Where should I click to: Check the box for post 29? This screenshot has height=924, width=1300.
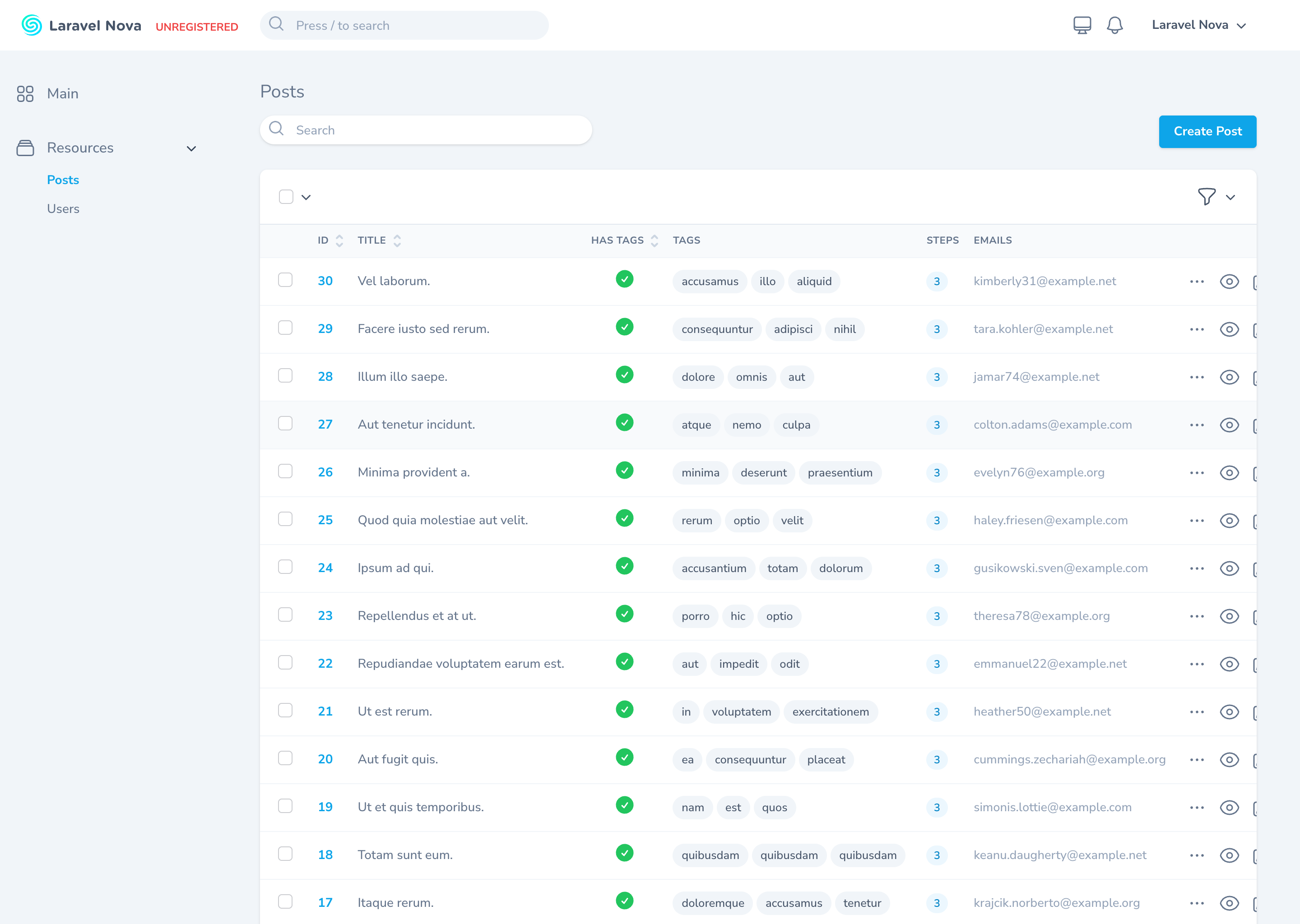coord(285,328)
